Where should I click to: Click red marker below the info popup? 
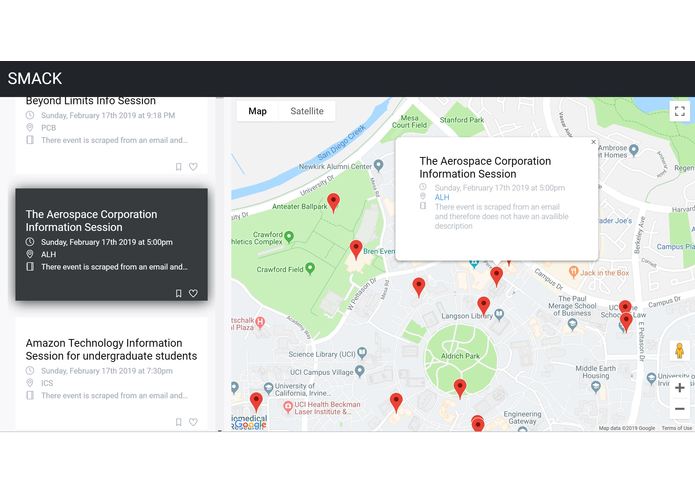point(496,276)
